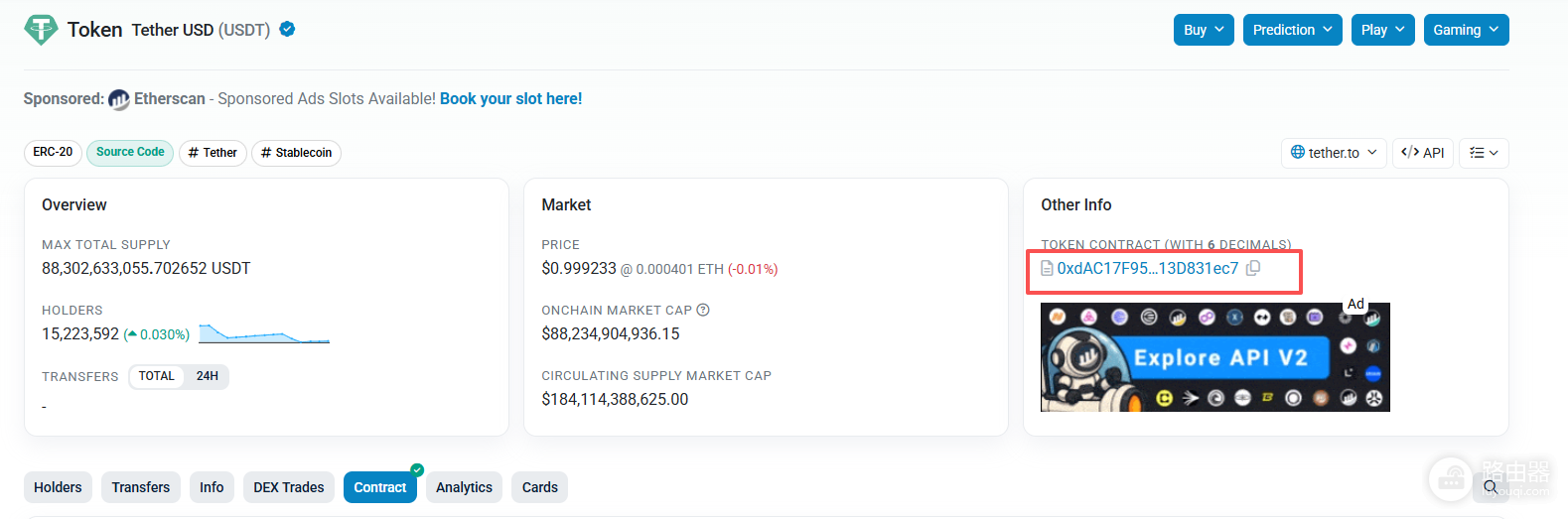Click the Source Code tag

click(x=130, y=152)
